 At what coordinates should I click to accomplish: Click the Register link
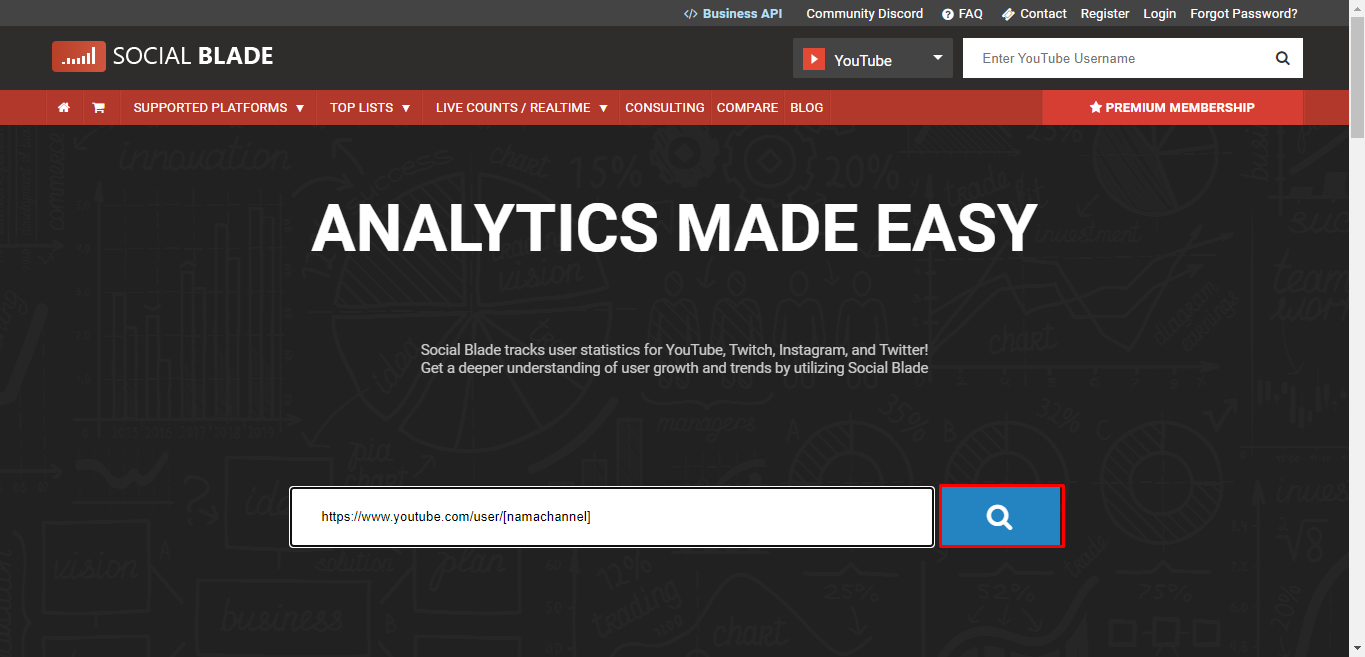point(1105,14)
